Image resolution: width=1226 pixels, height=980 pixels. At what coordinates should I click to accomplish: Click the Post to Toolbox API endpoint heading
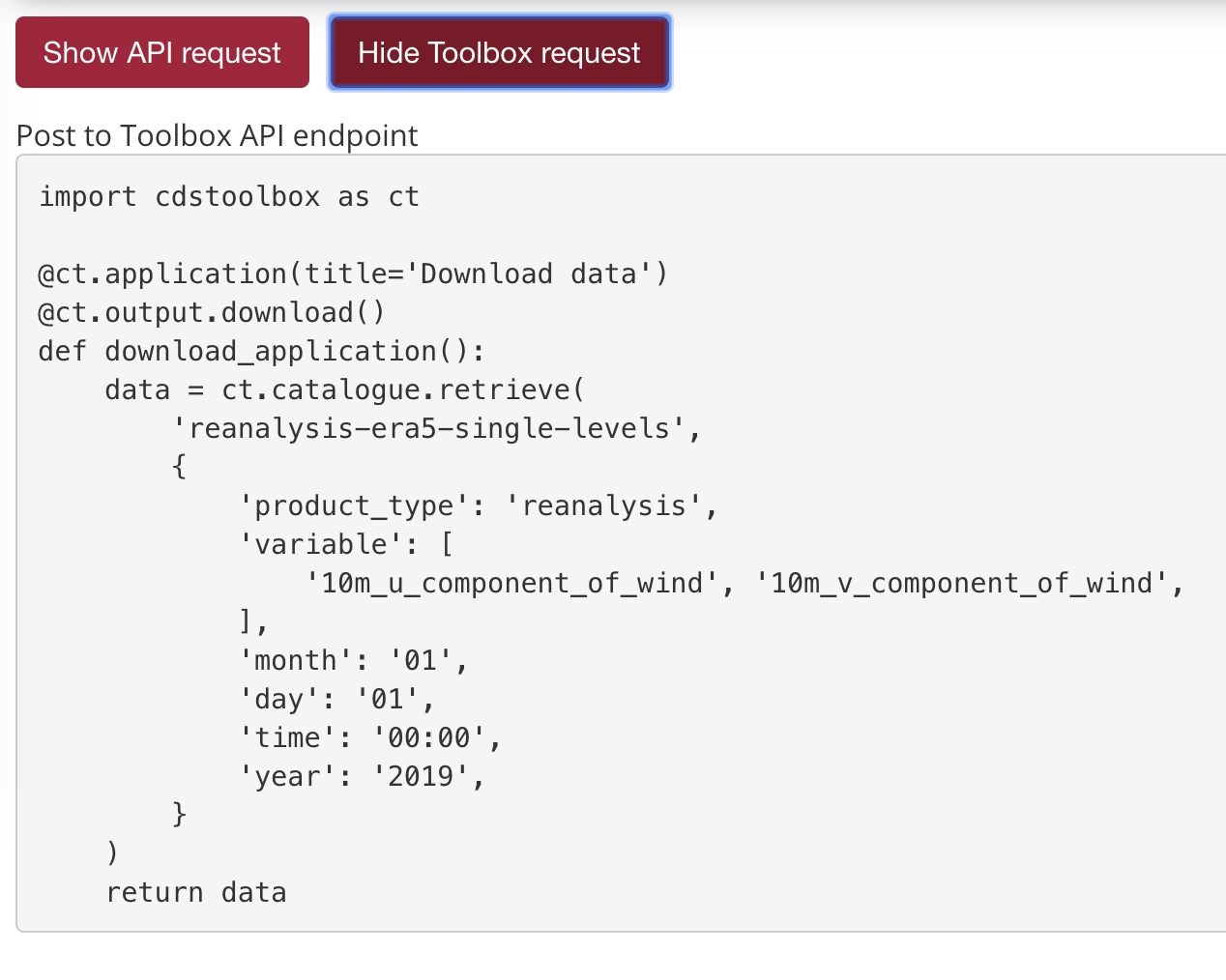pos(217,135)
